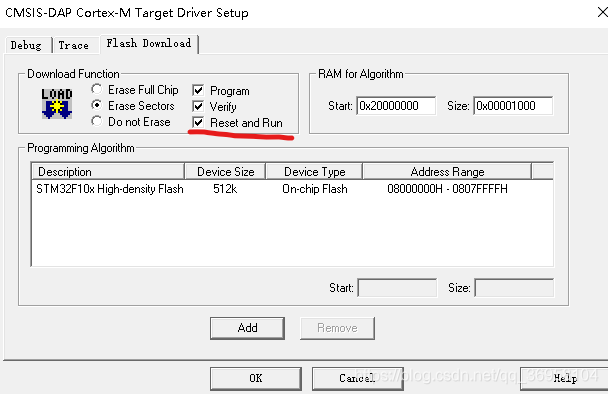Uncheck Reset and Run checkbox
The image size is (608, 394).
coord(198,123)
